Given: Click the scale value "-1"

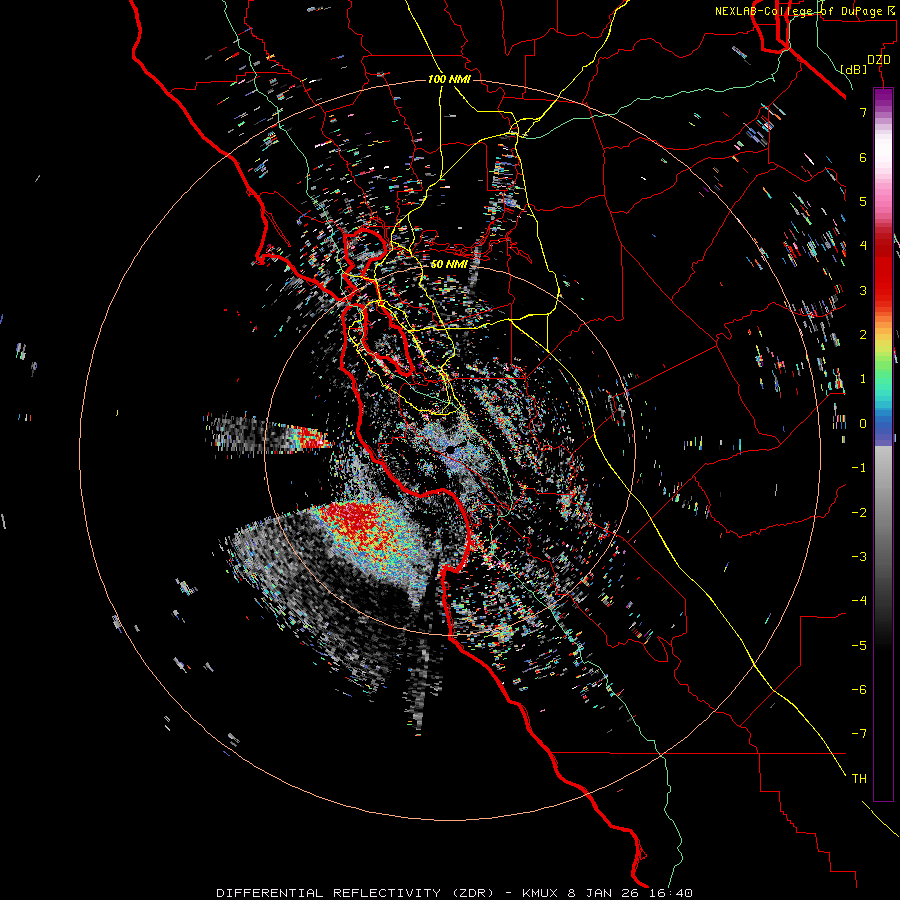Looking at the screenshot, I should pos(859,468).
